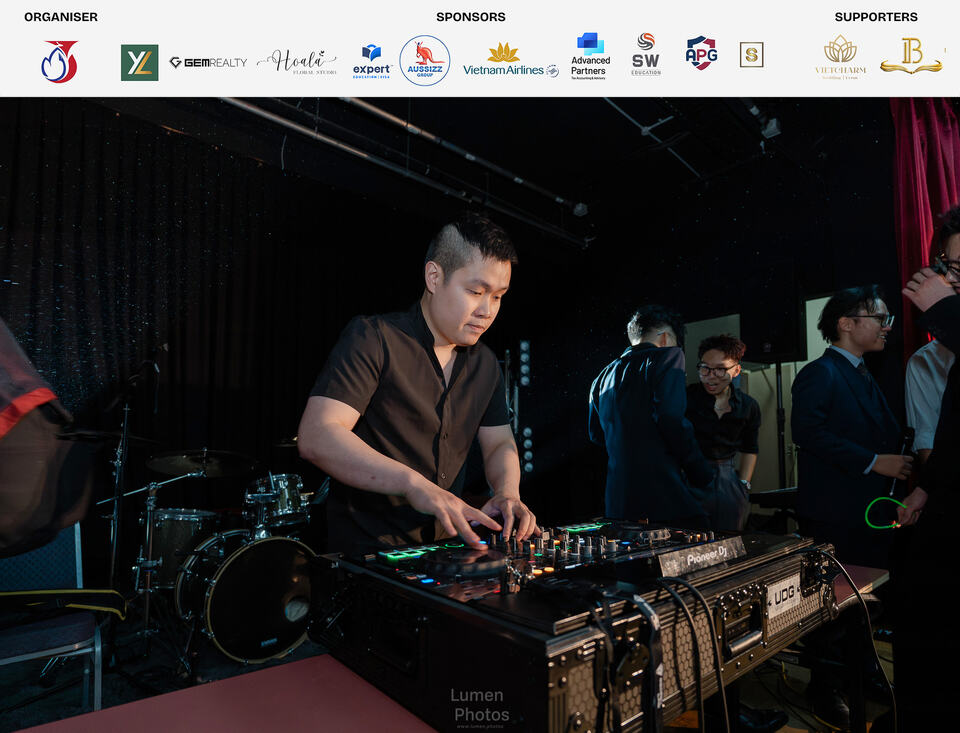Click the gold B supporter logo
This screenshot has height=733, width=960.
tap(912, 56)
